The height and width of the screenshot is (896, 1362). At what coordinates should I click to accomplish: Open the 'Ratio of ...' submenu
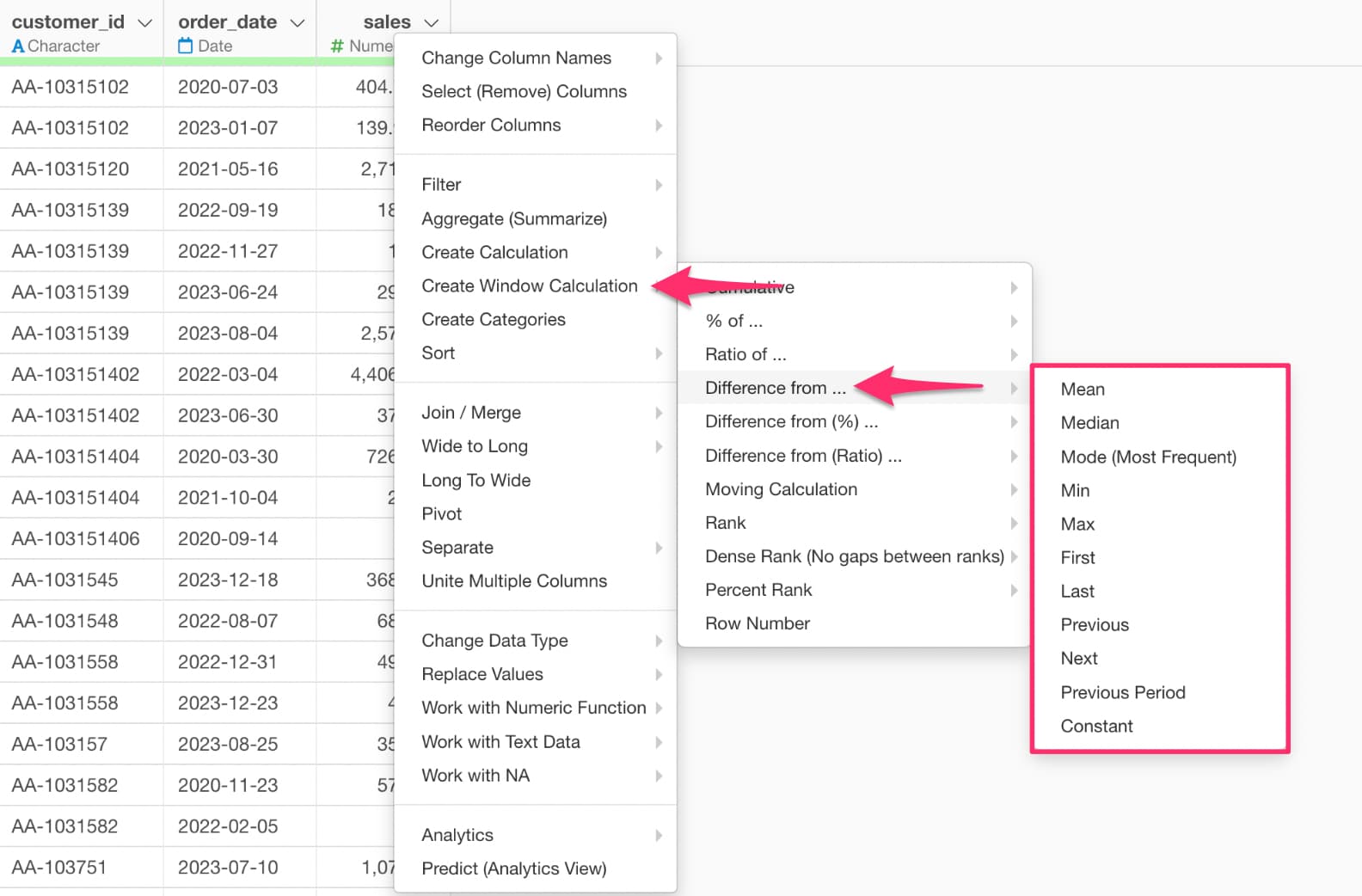855,354
